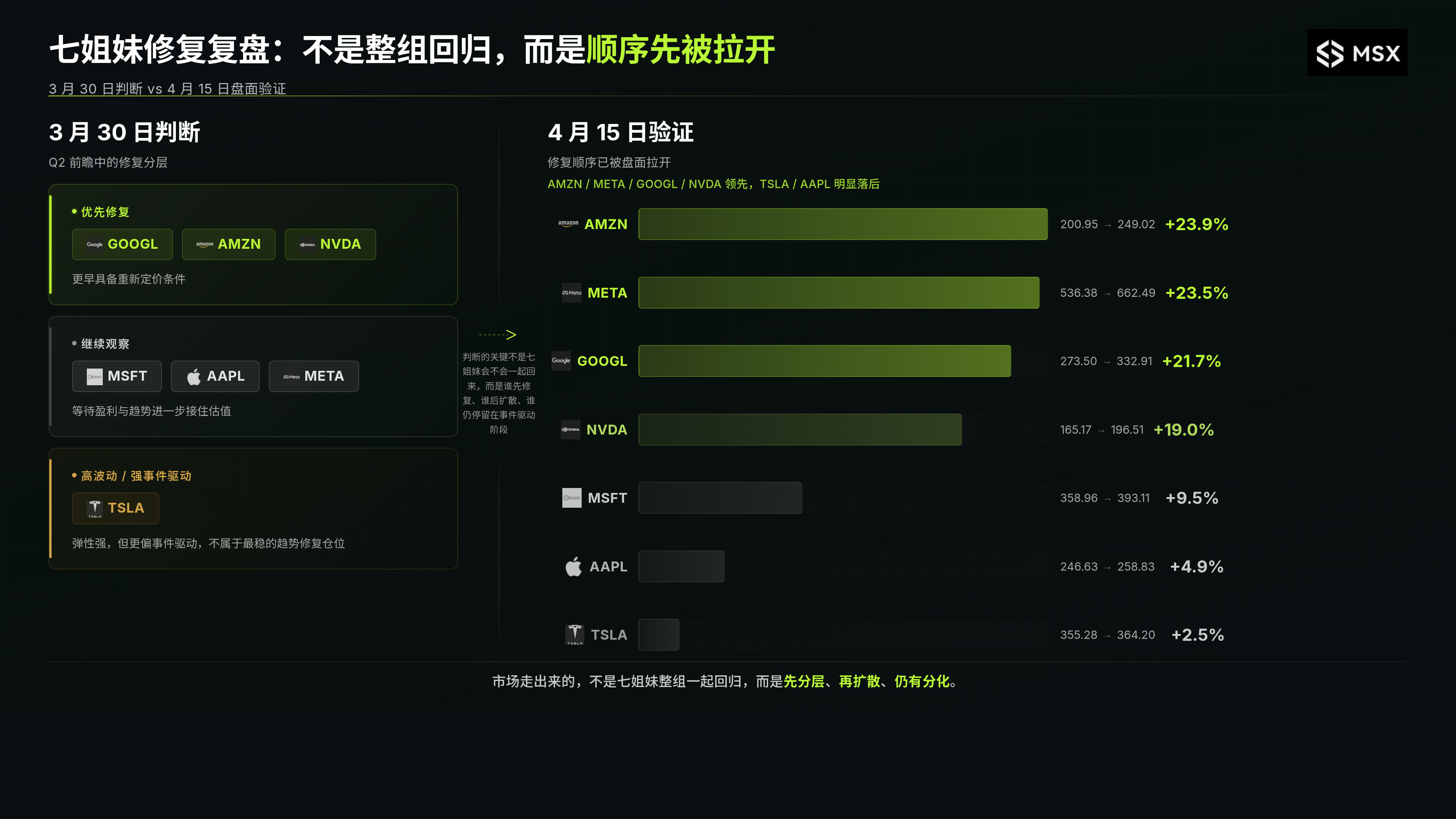
Task: Click the +23.9% gain label
Action: pyautogui.click(x=1197, y=224)
